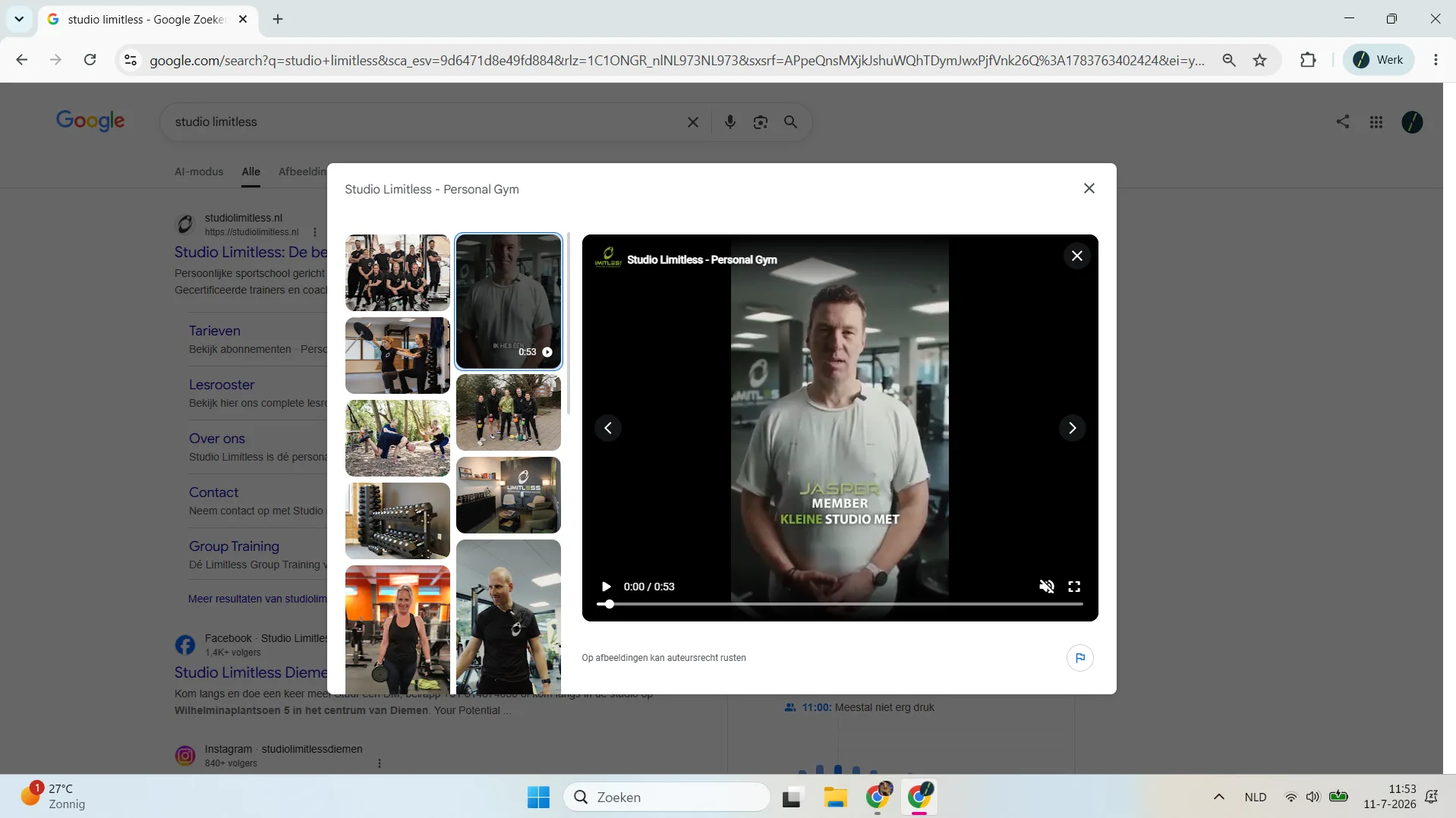The height and width of the screenshot is (818, 1456).
Task: Start voice search with microphone
Action: [730, 122]
